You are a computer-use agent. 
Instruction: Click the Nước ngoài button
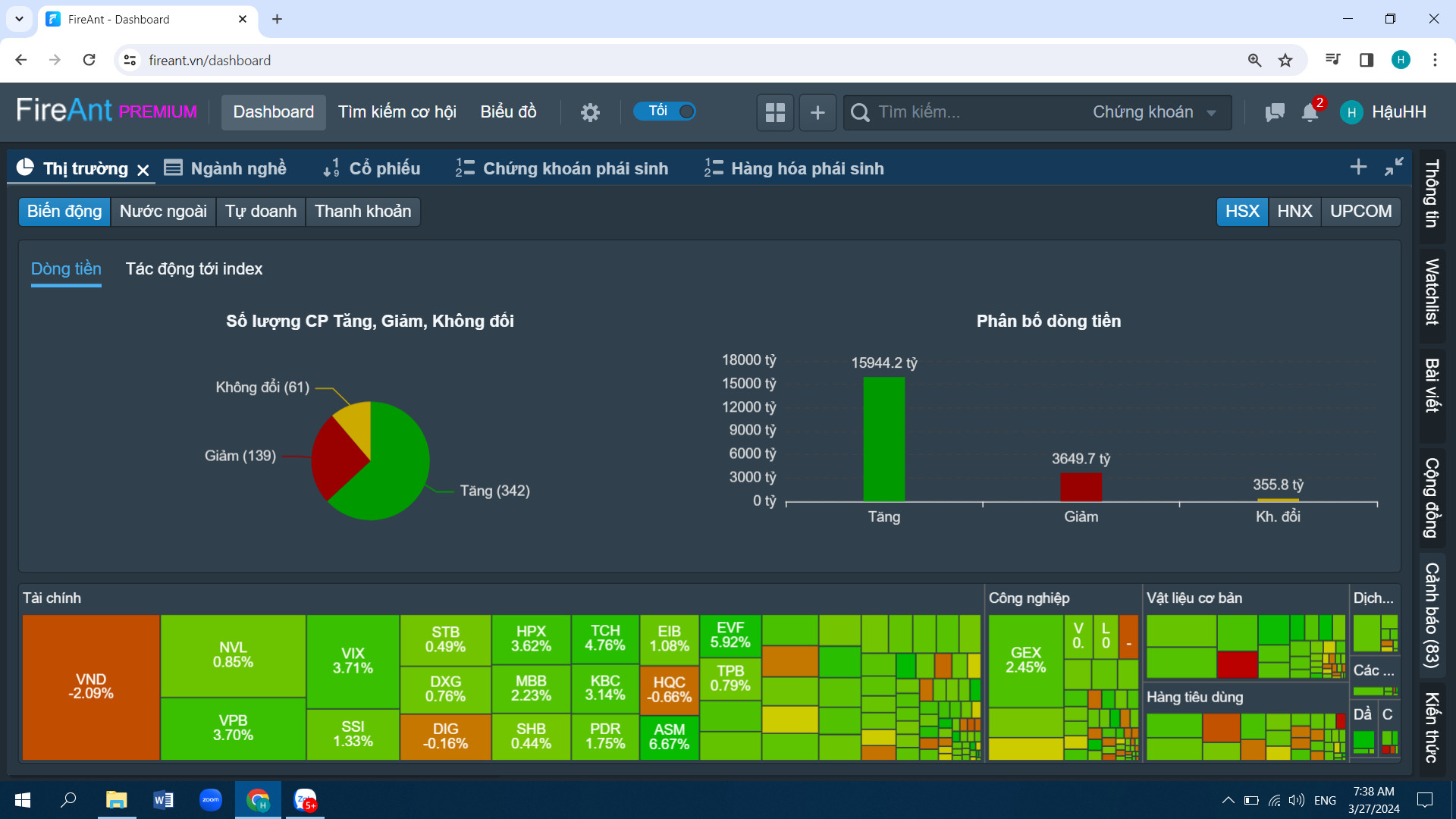[163, 211]
